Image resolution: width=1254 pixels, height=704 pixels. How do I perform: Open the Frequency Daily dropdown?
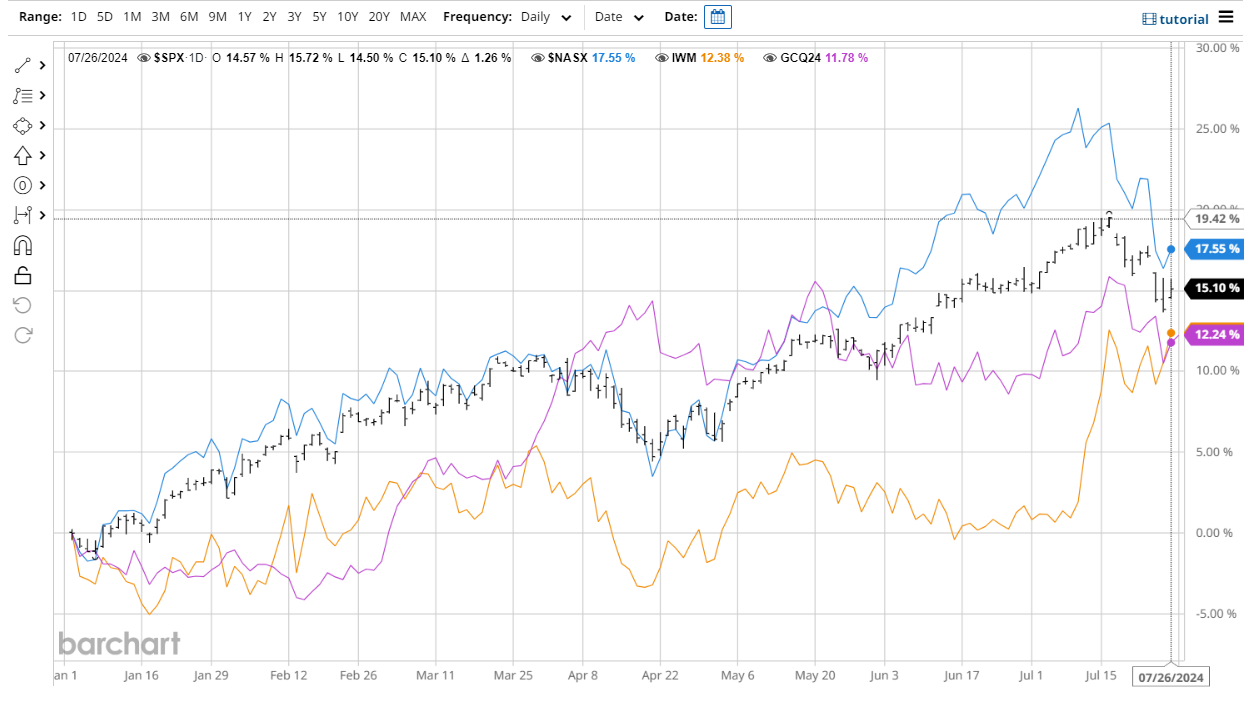[x=547, y=17]
